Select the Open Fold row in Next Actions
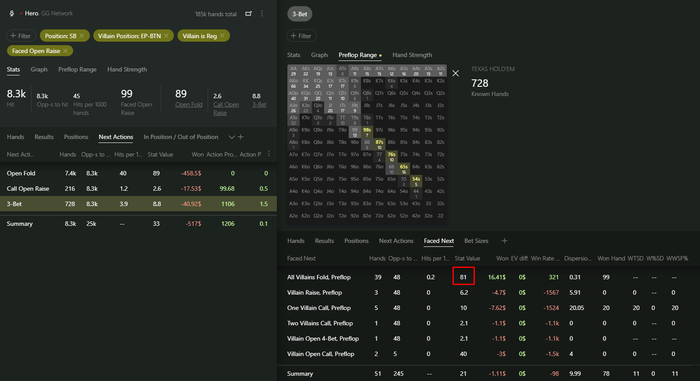The width and height of the screenshot is (700, 381). coord(138,173)
